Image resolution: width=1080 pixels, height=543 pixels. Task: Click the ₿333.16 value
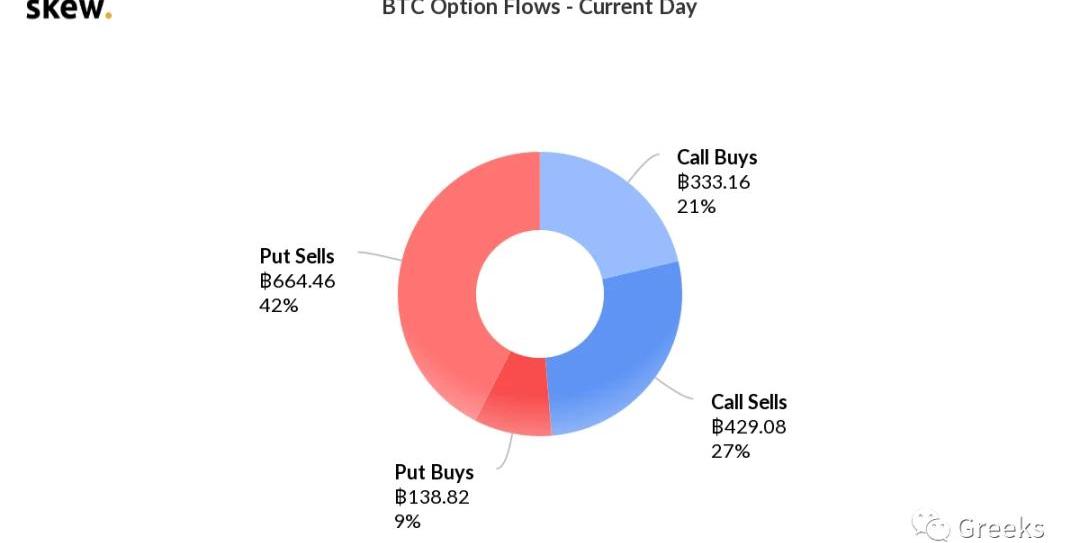(713, 182)
